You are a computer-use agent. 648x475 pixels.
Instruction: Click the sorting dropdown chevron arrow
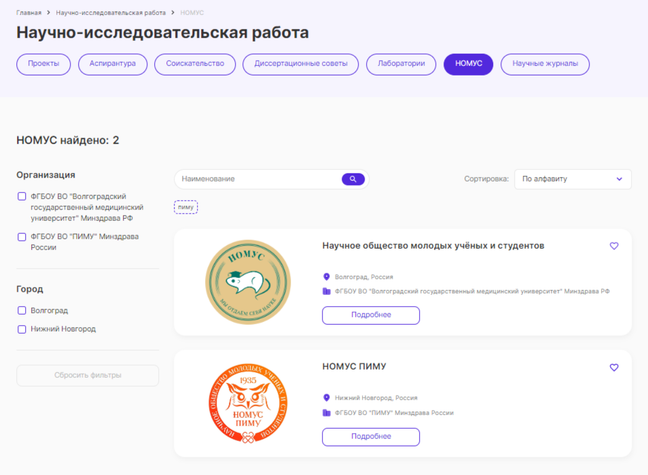click(619, 179)
